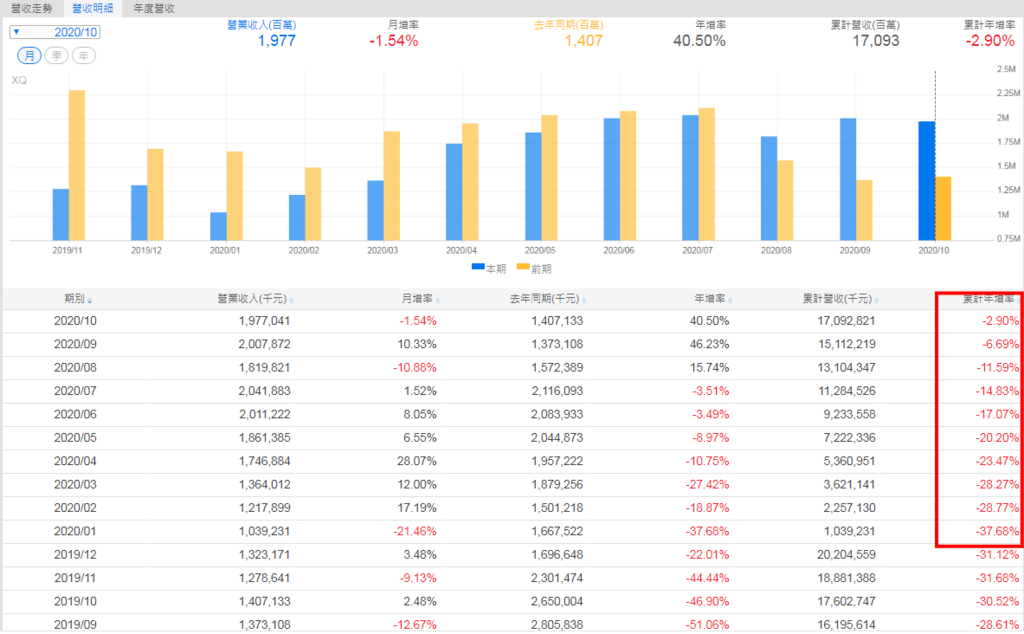
Task: Click monthly growth value 28.07%
Action: [x=417, y=461]
